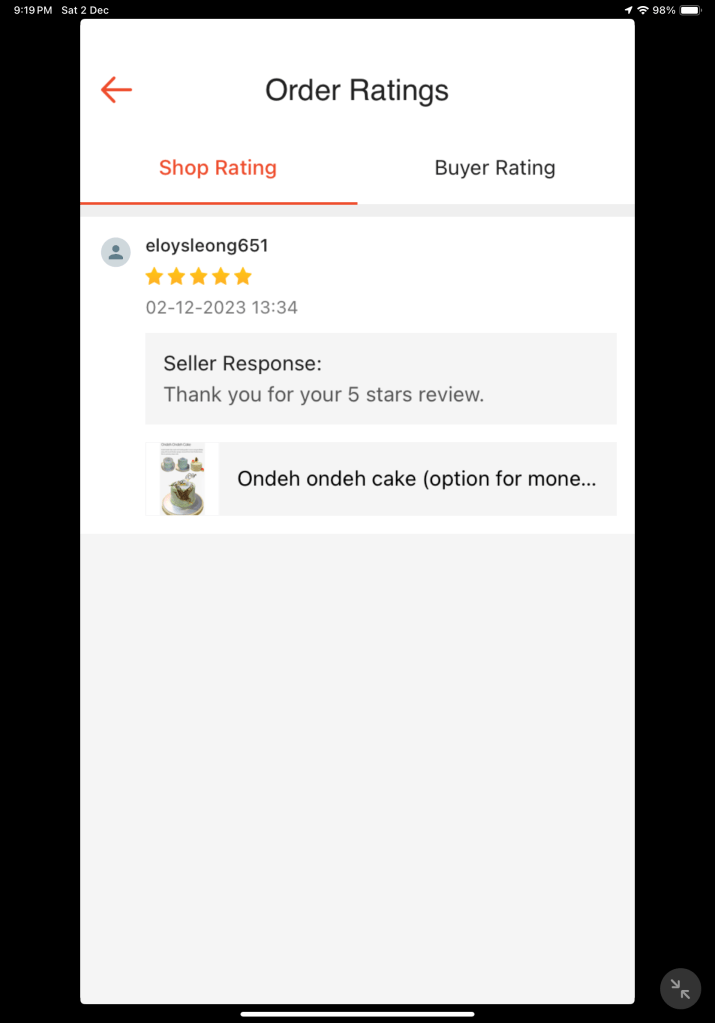Tap the Order Ratings page title

tap(357, 90)
